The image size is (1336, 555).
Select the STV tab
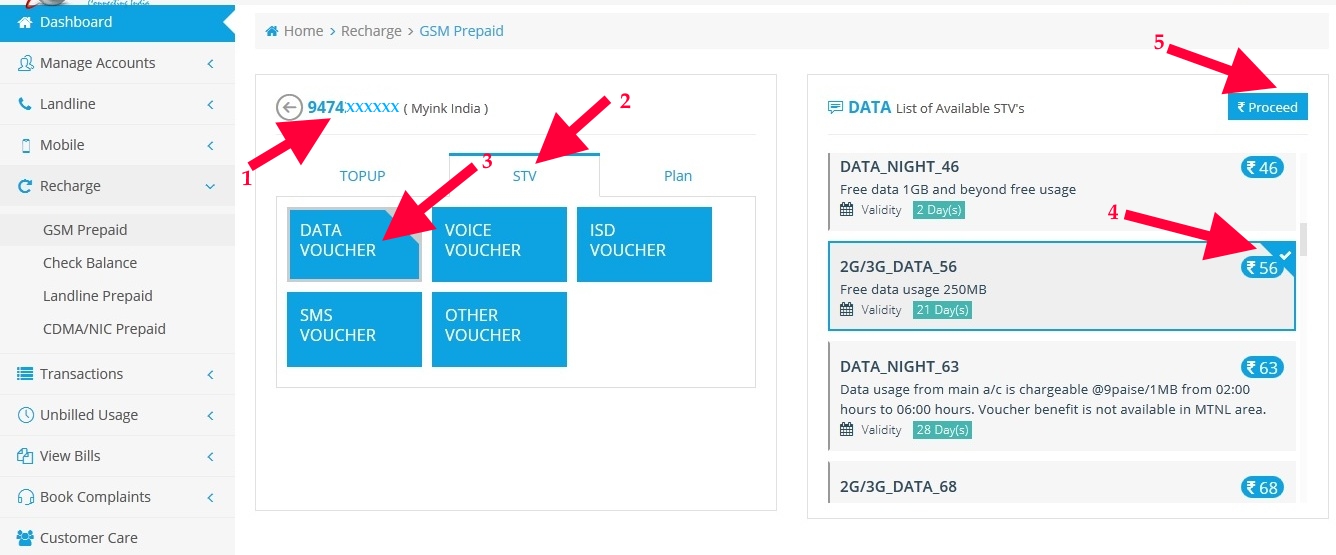(x=524, y=175)
